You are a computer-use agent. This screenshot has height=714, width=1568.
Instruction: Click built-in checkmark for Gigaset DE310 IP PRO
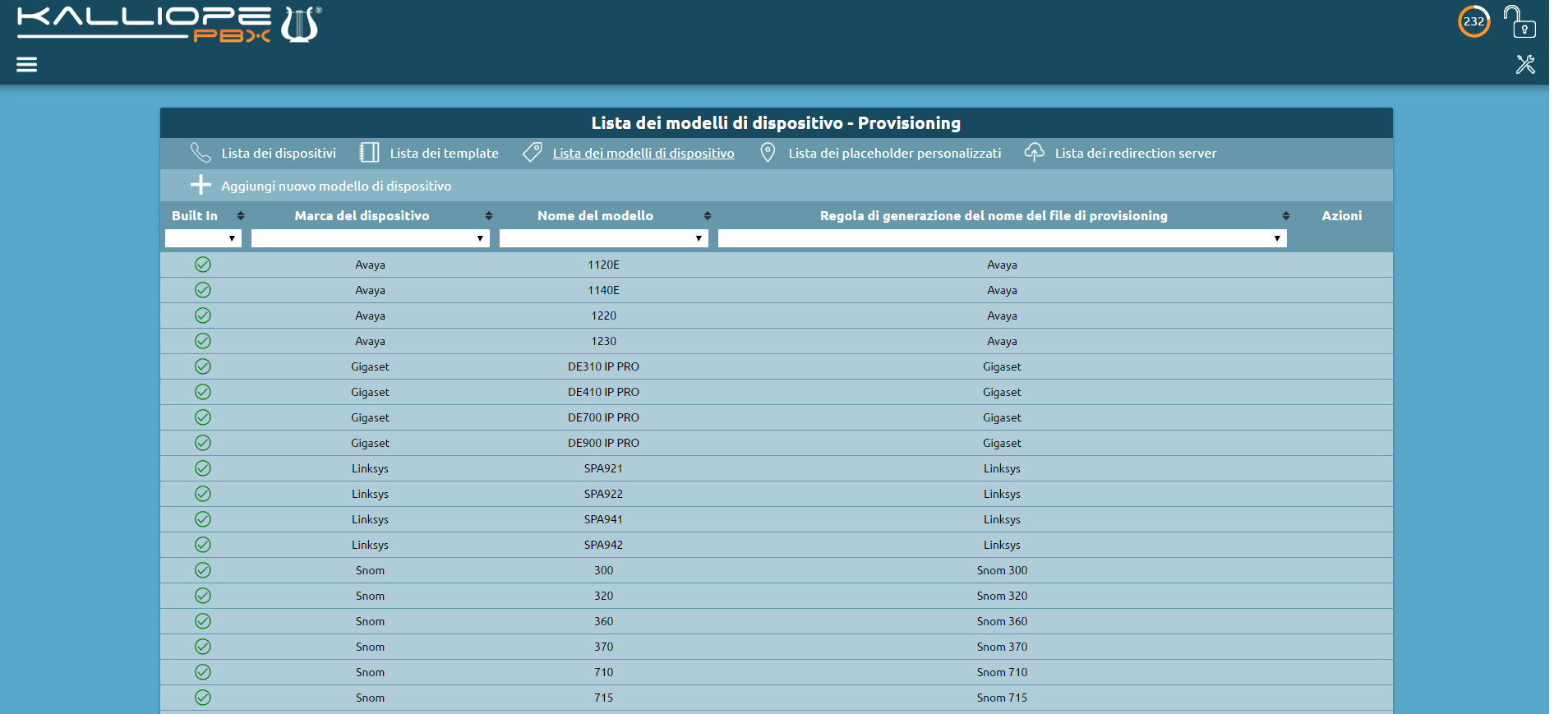pos(203,366)
